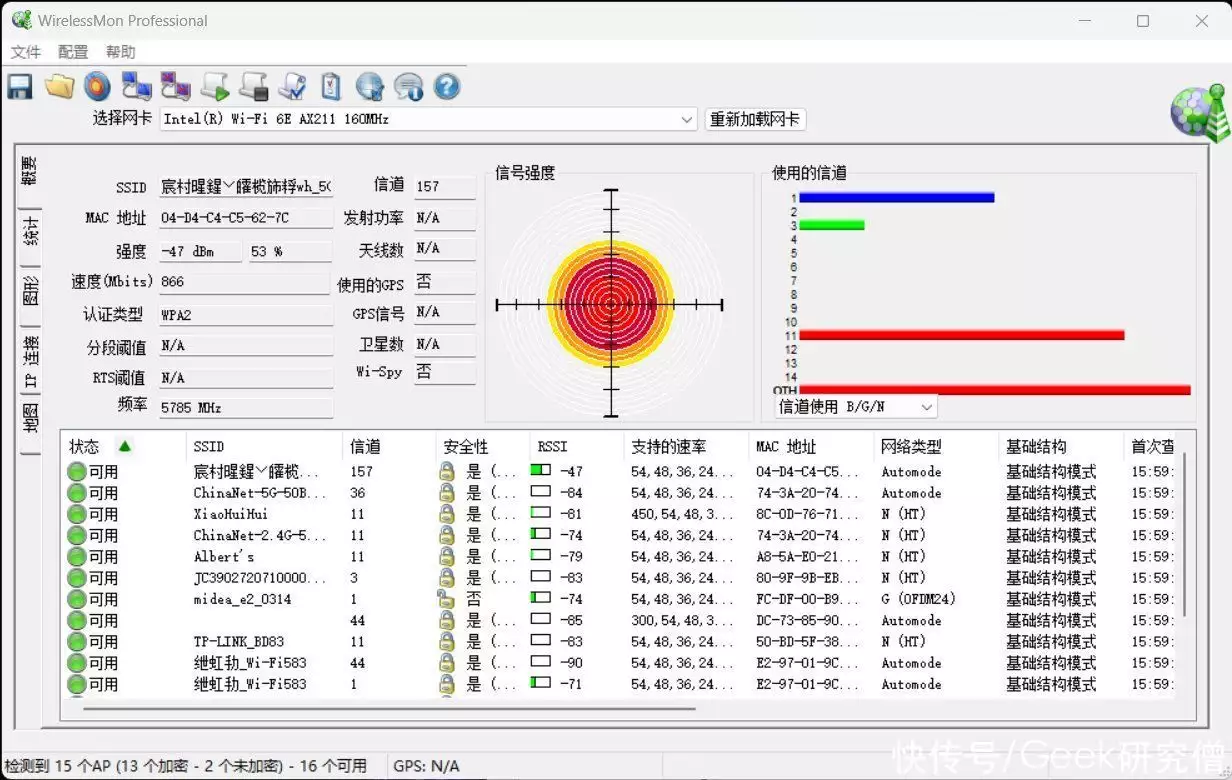The width and height of the screenshot is (1232, 780).
Task: Click the Open folder toolbar icon
Action: (x=59, y=87)
